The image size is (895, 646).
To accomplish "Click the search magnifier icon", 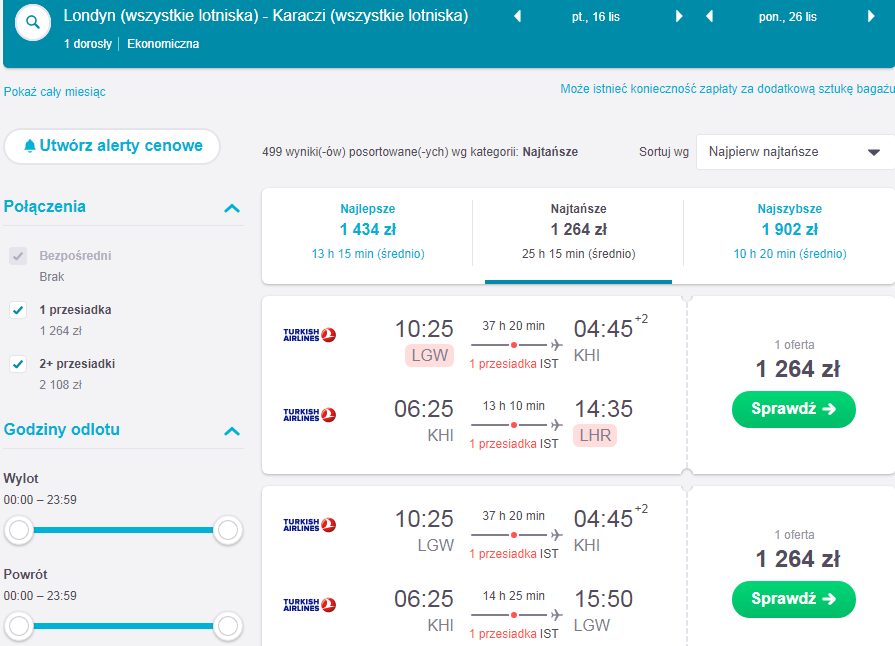I will point(33,23).
